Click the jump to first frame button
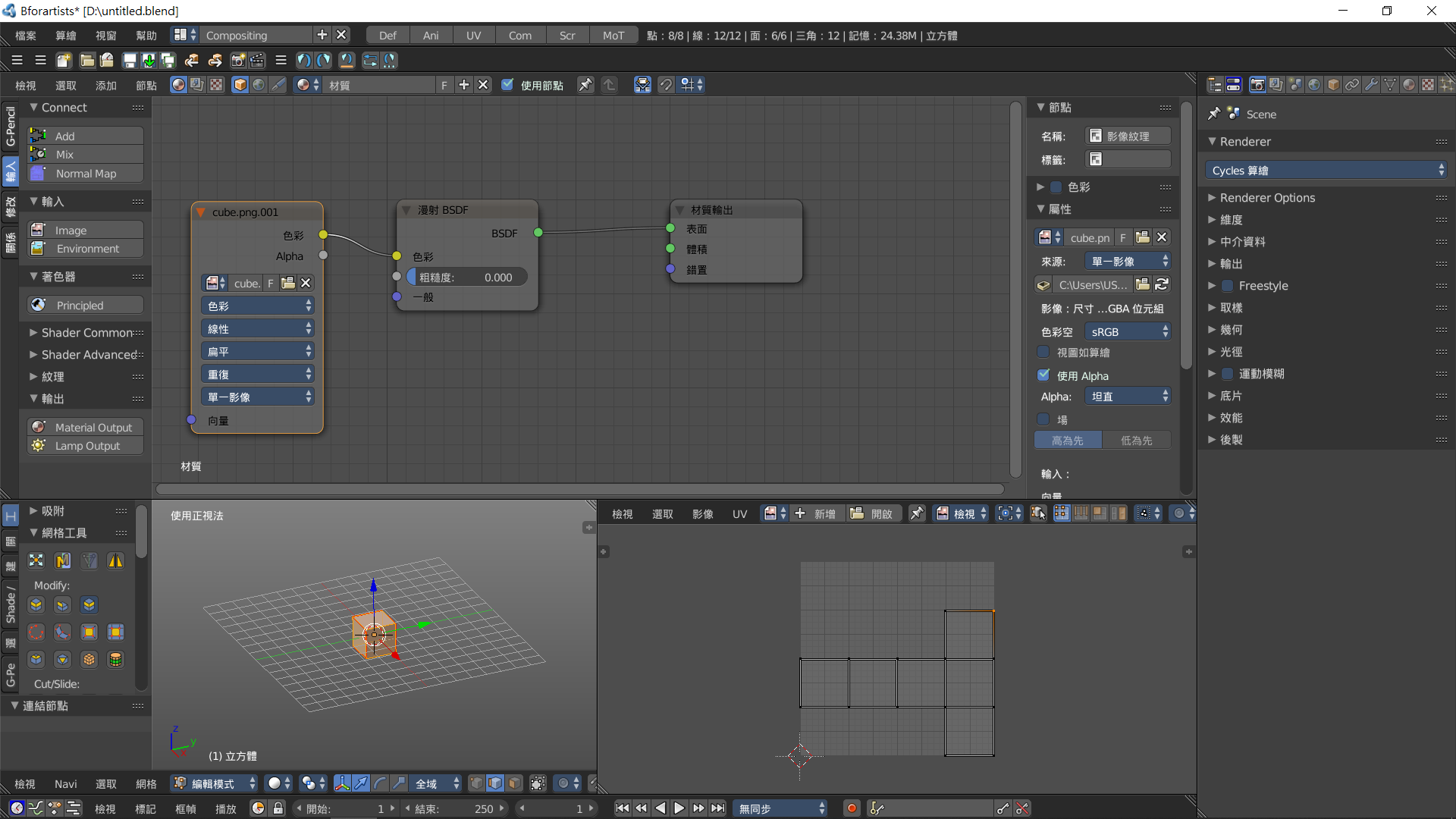Viewport: 1456px width, 819px height. click(622, 808)
